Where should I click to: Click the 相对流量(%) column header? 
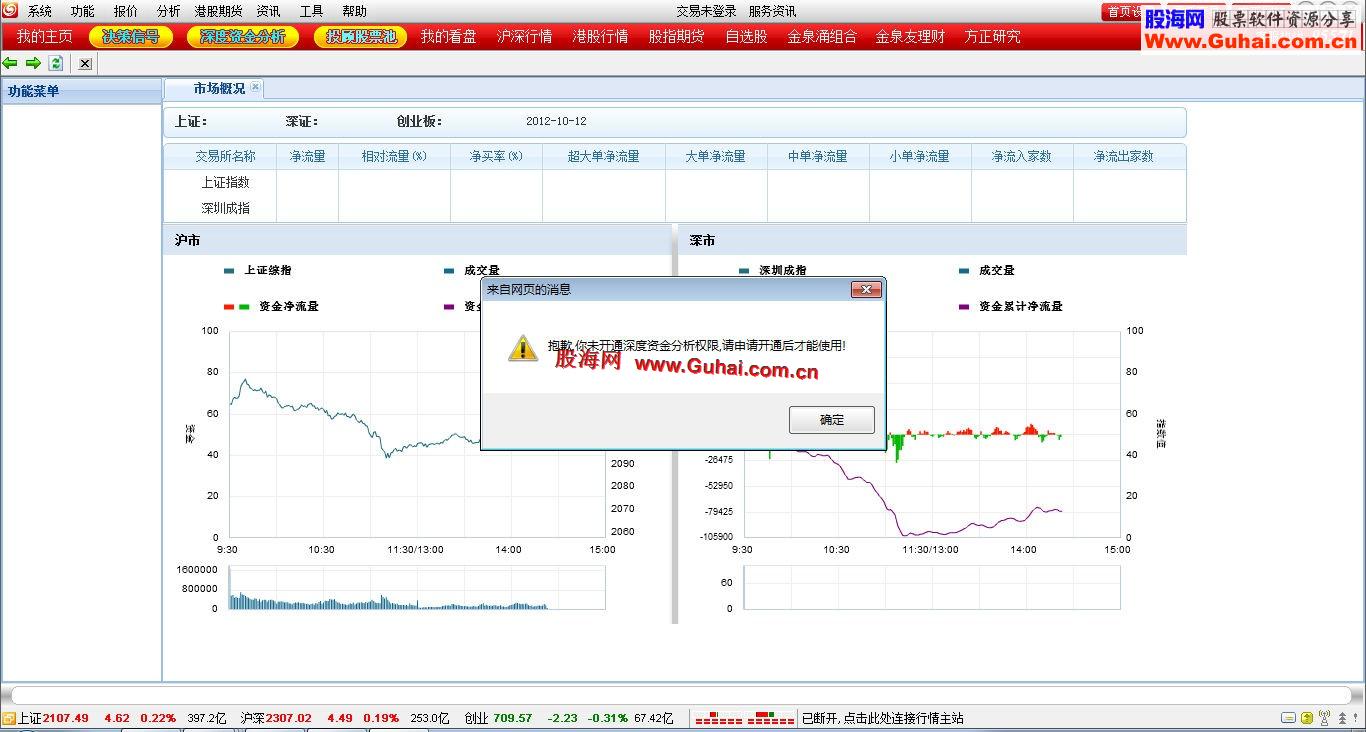394,156
